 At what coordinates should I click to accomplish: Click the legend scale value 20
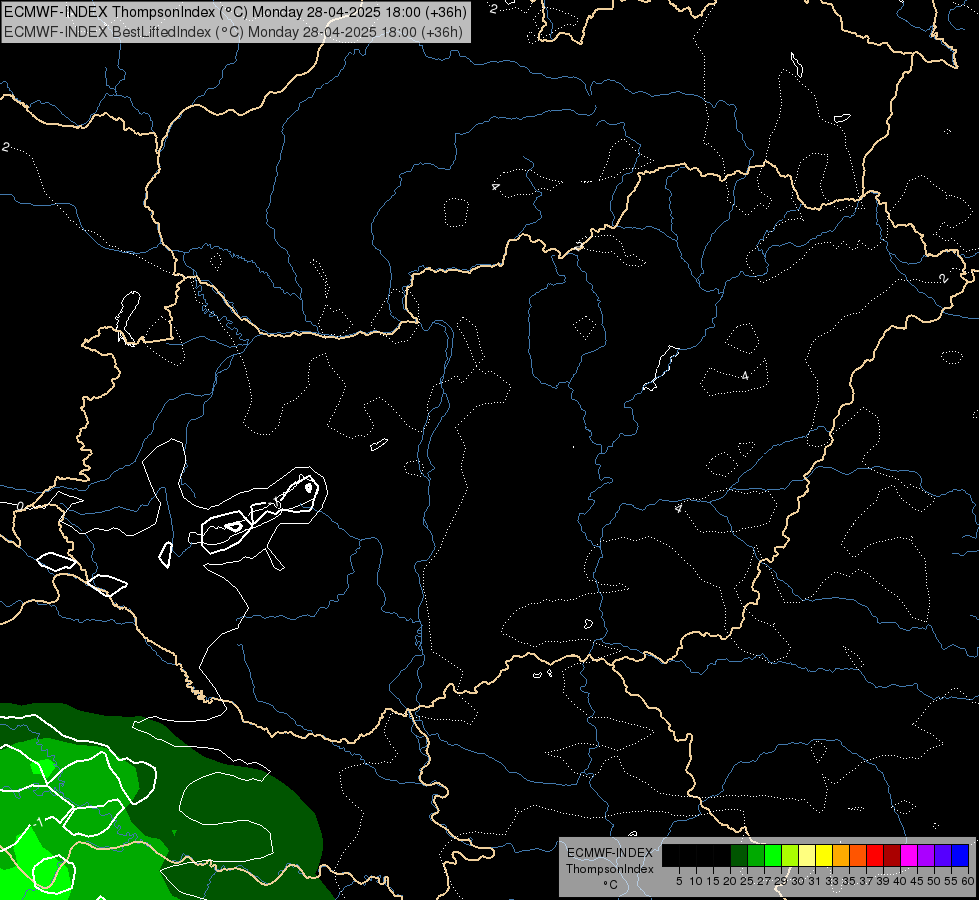click(731, 881)
